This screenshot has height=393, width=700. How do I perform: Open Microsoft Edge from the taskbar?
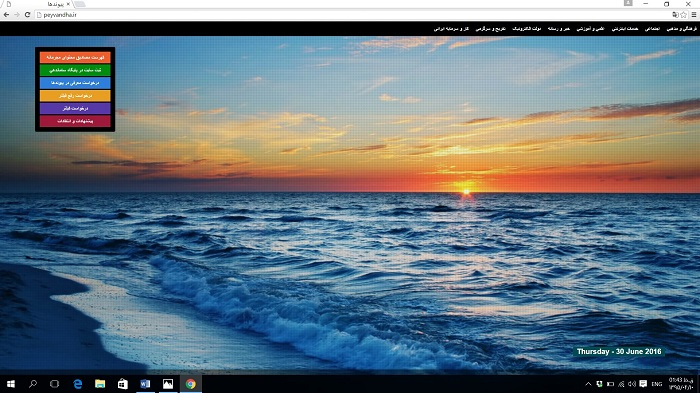pos(78,384)
